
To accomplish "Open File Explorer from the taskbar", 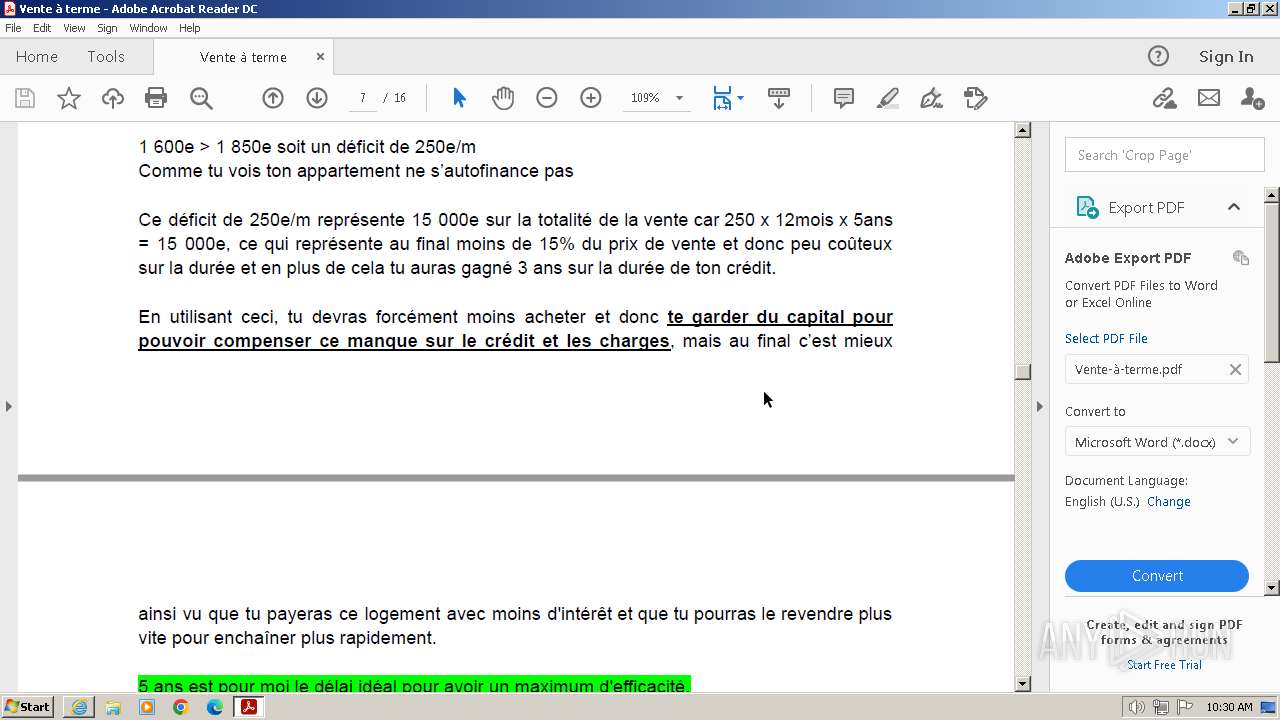I will pos(113,707).
